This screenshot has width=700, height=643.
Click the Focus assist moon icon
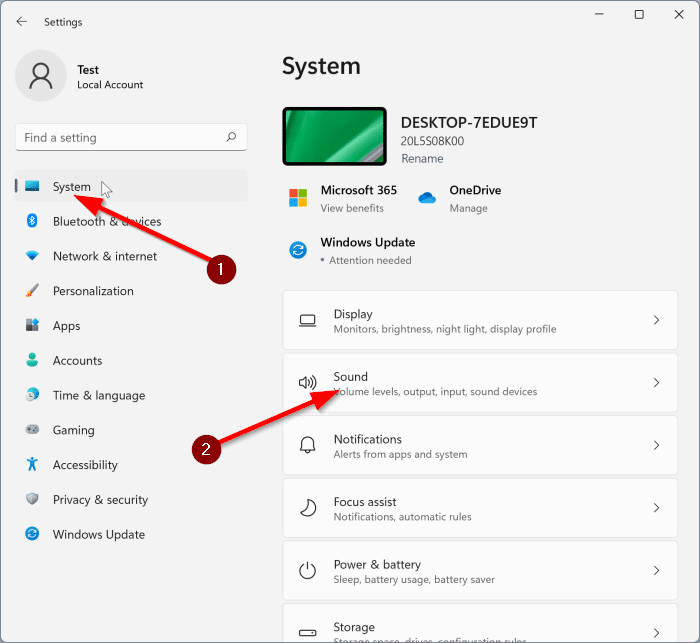point(308,508)
